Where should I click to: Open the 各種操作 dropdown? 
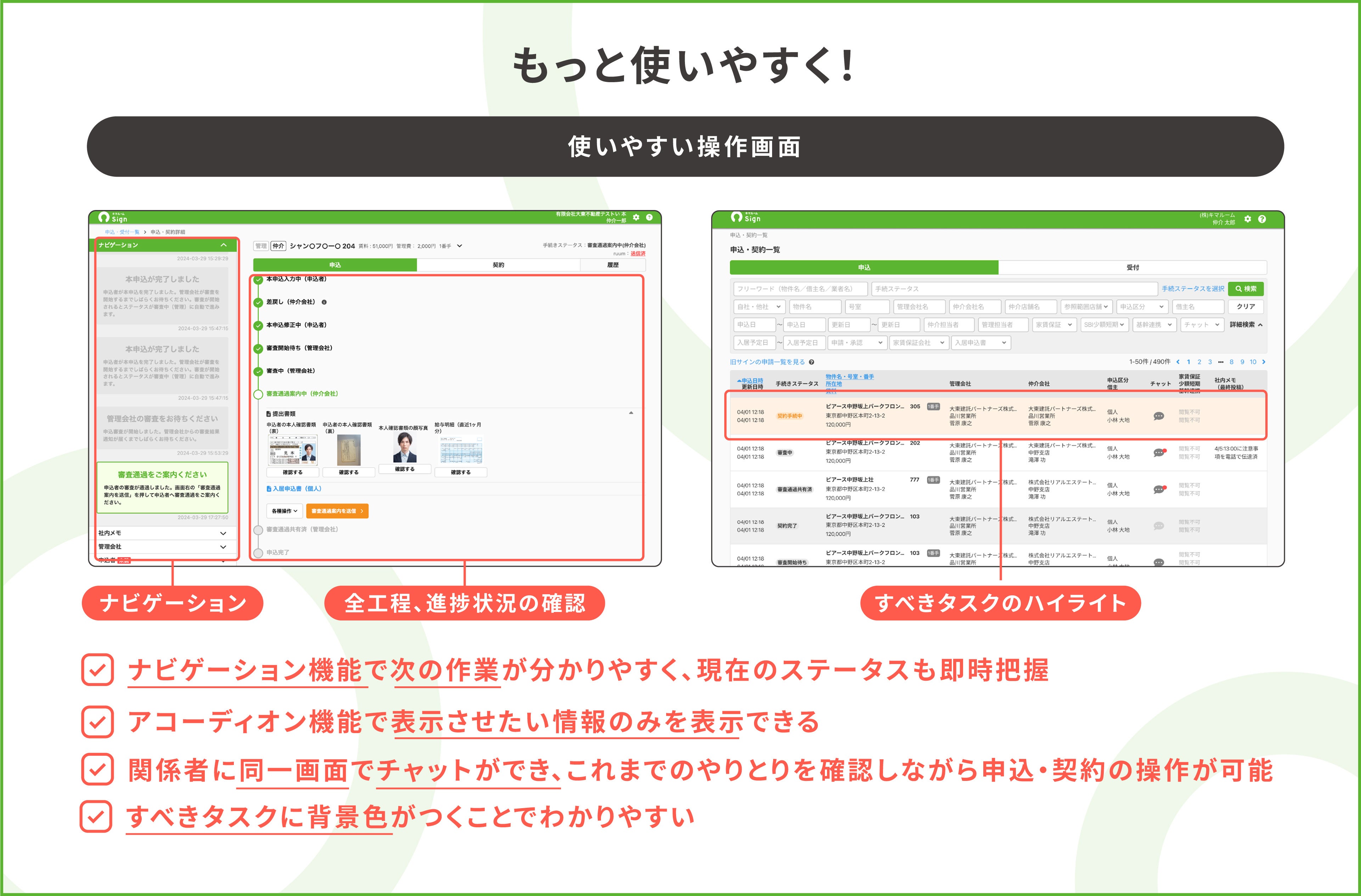point(284,511)
